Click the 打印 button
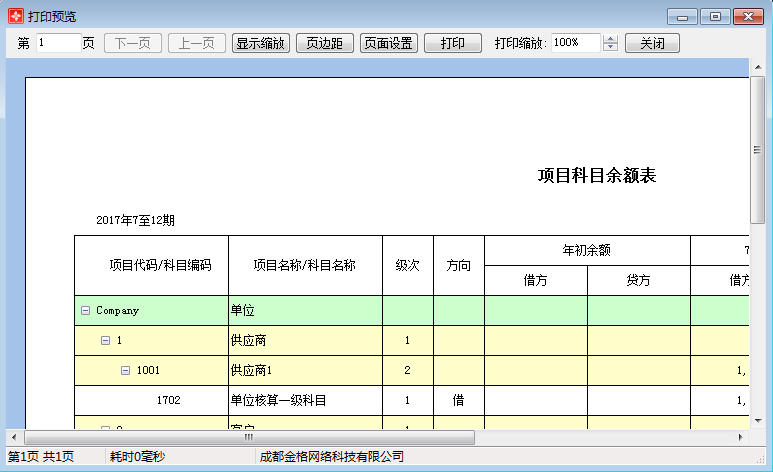 click(452, 43)
